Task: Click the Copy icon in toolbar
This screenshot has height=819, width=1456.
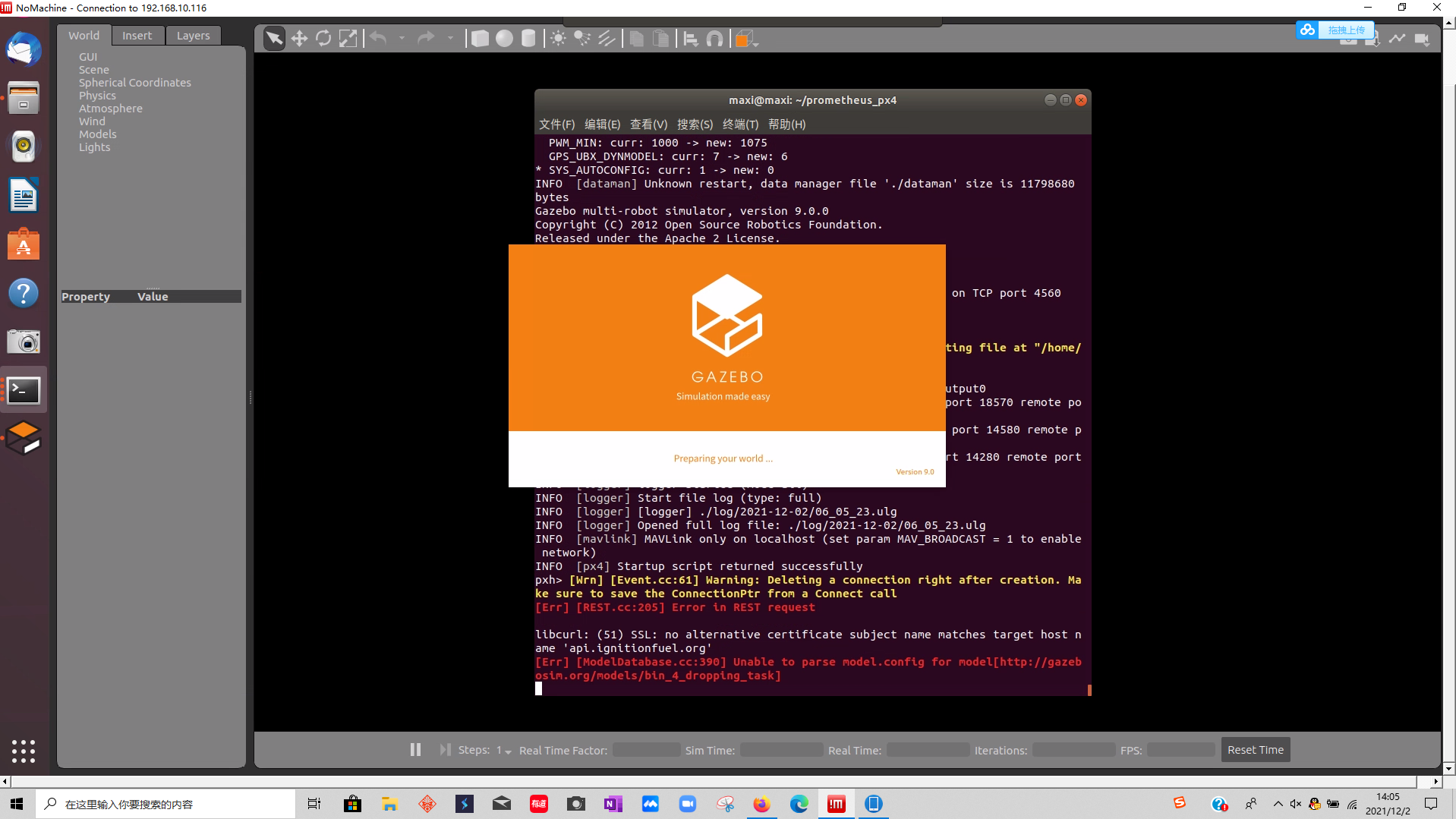Action: tap(637, 39)
